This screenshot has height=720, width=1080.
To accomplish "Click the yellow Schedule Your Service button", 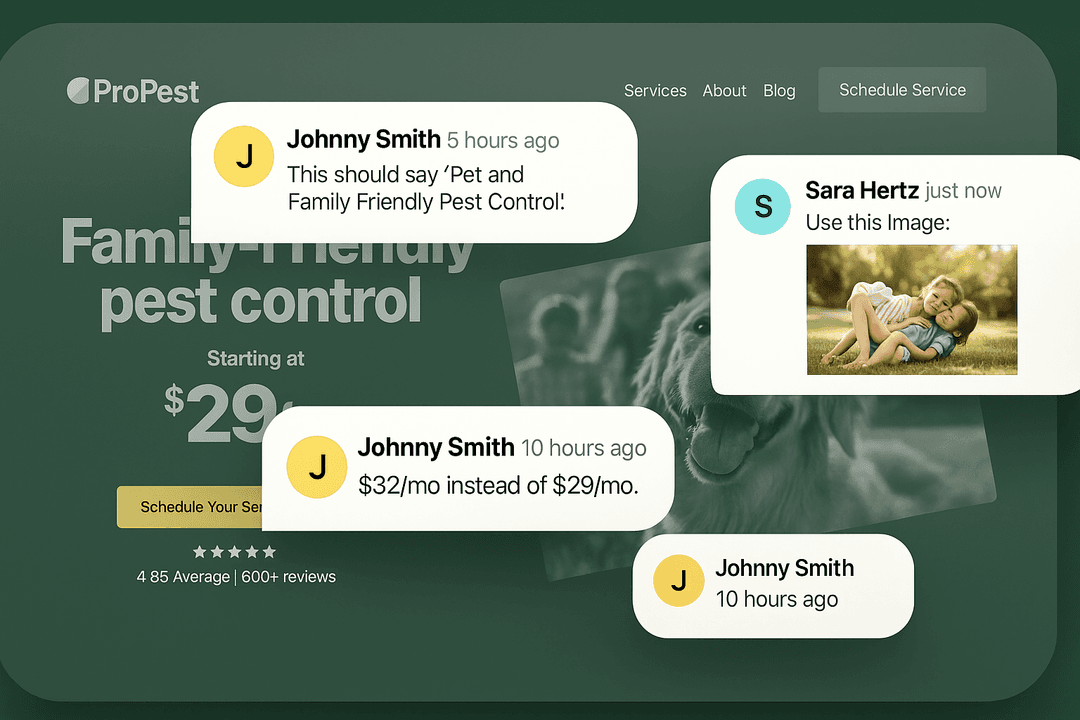I will 190,507.
